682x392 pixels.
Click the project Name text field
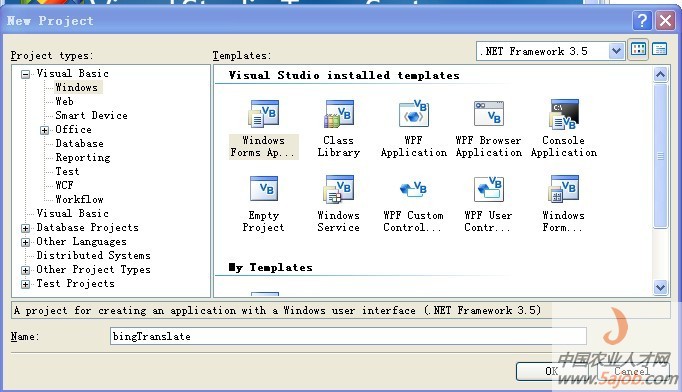coord(348,336)
